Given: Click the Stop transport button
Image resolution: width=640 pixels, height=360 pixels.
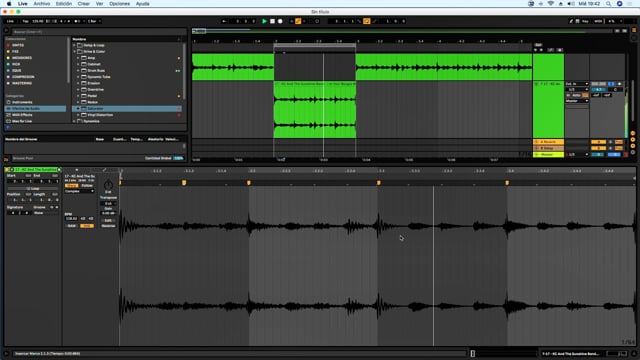Looking at the screenshot, I should click(x=272, y=21).
